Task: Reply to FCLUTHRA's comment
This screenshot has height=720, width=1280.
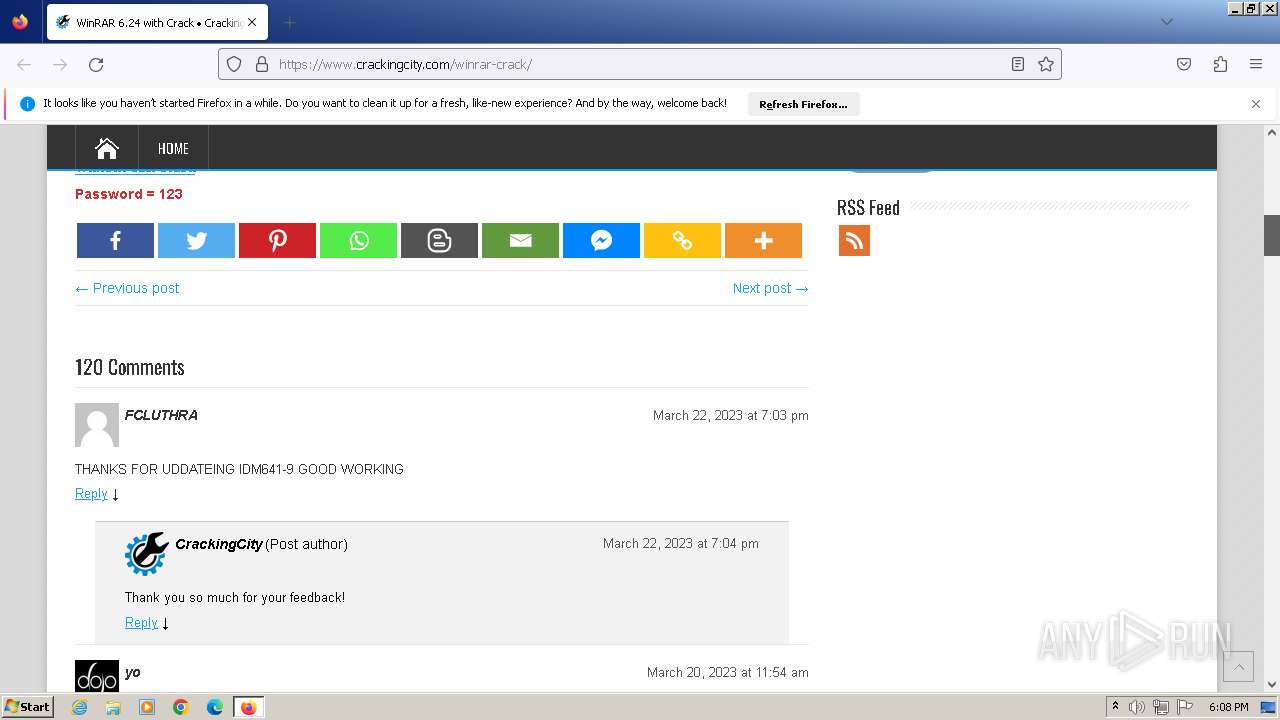Action: pyautogui.click(x=91, y=494)
